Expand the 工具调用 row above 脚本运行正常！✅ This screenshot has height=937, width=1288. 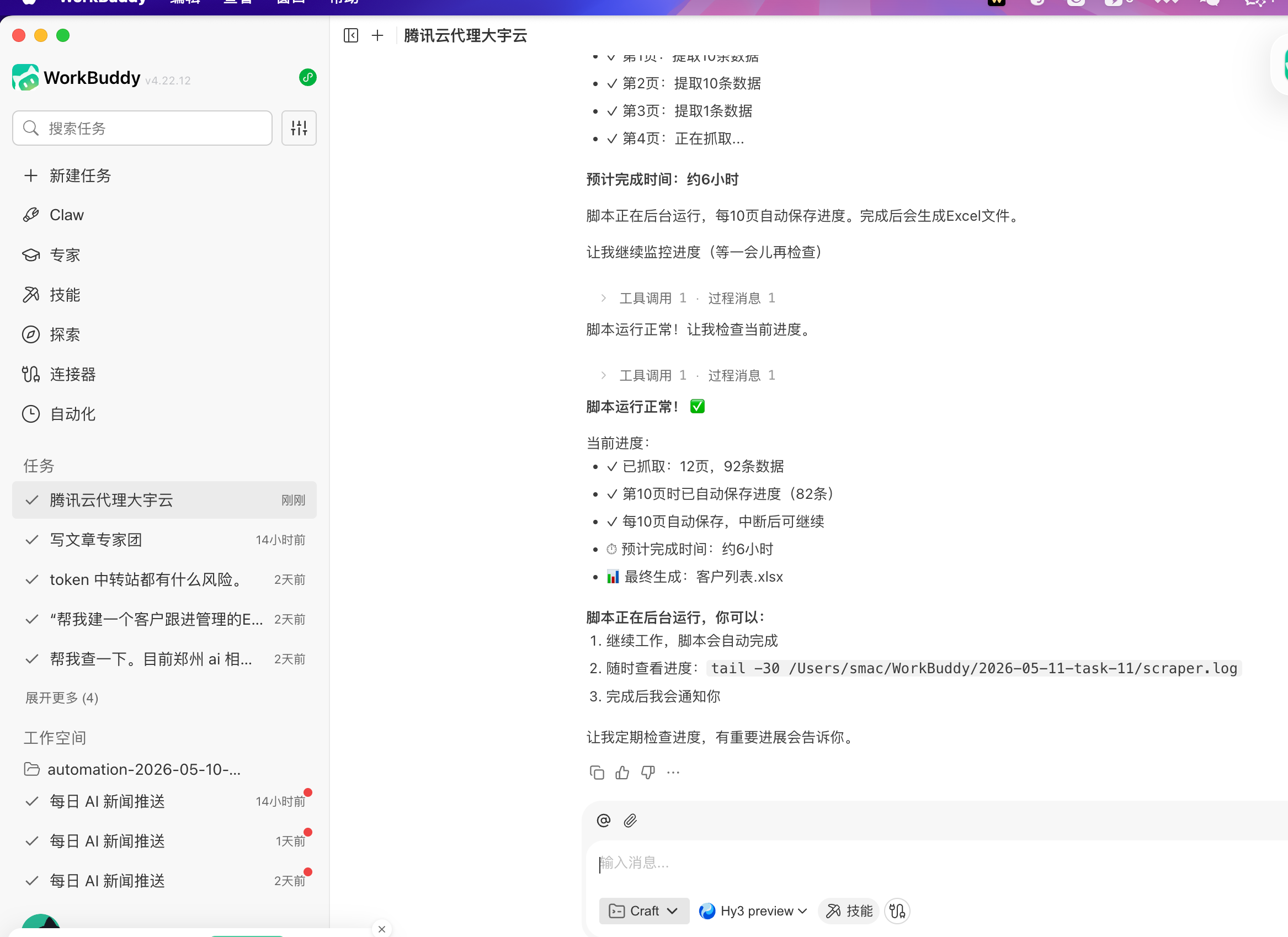coord(688,375)
